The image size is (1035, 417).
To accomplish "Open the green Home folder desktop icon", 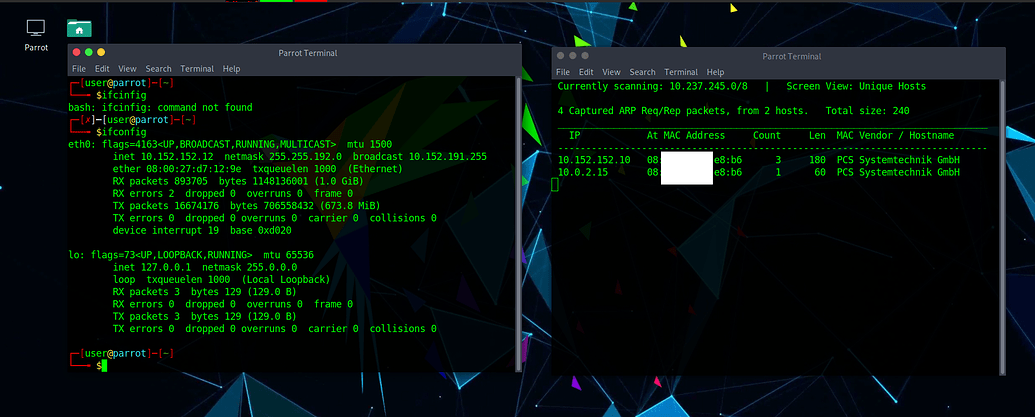I will [79, 28].
